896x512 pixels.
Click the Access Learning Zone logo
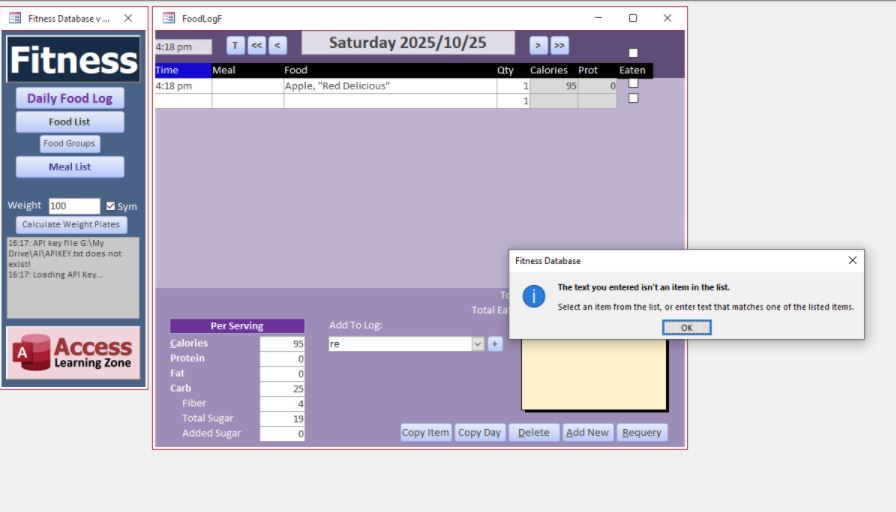point(73,352)
